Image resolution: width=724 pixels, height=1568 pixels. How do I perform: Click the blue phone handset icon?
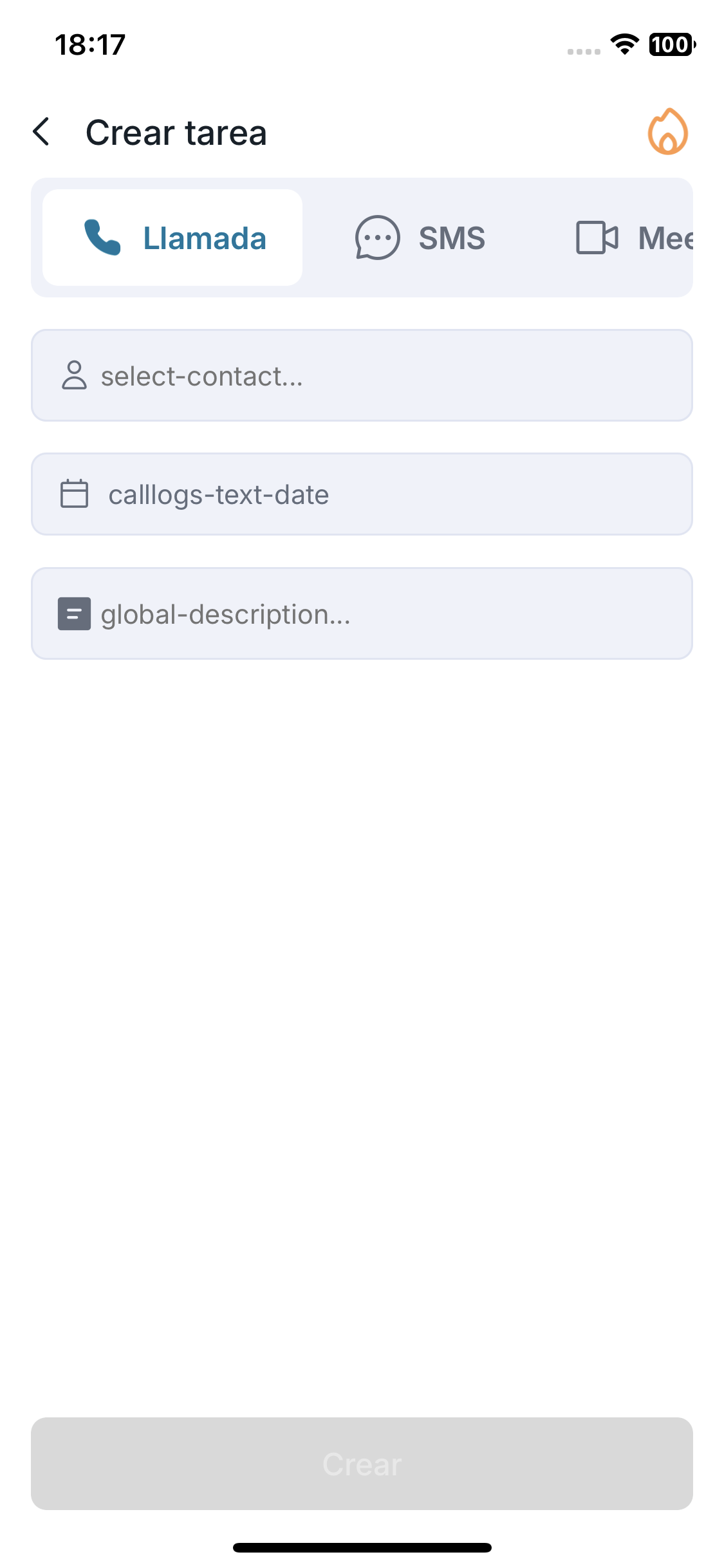[102, 238]
